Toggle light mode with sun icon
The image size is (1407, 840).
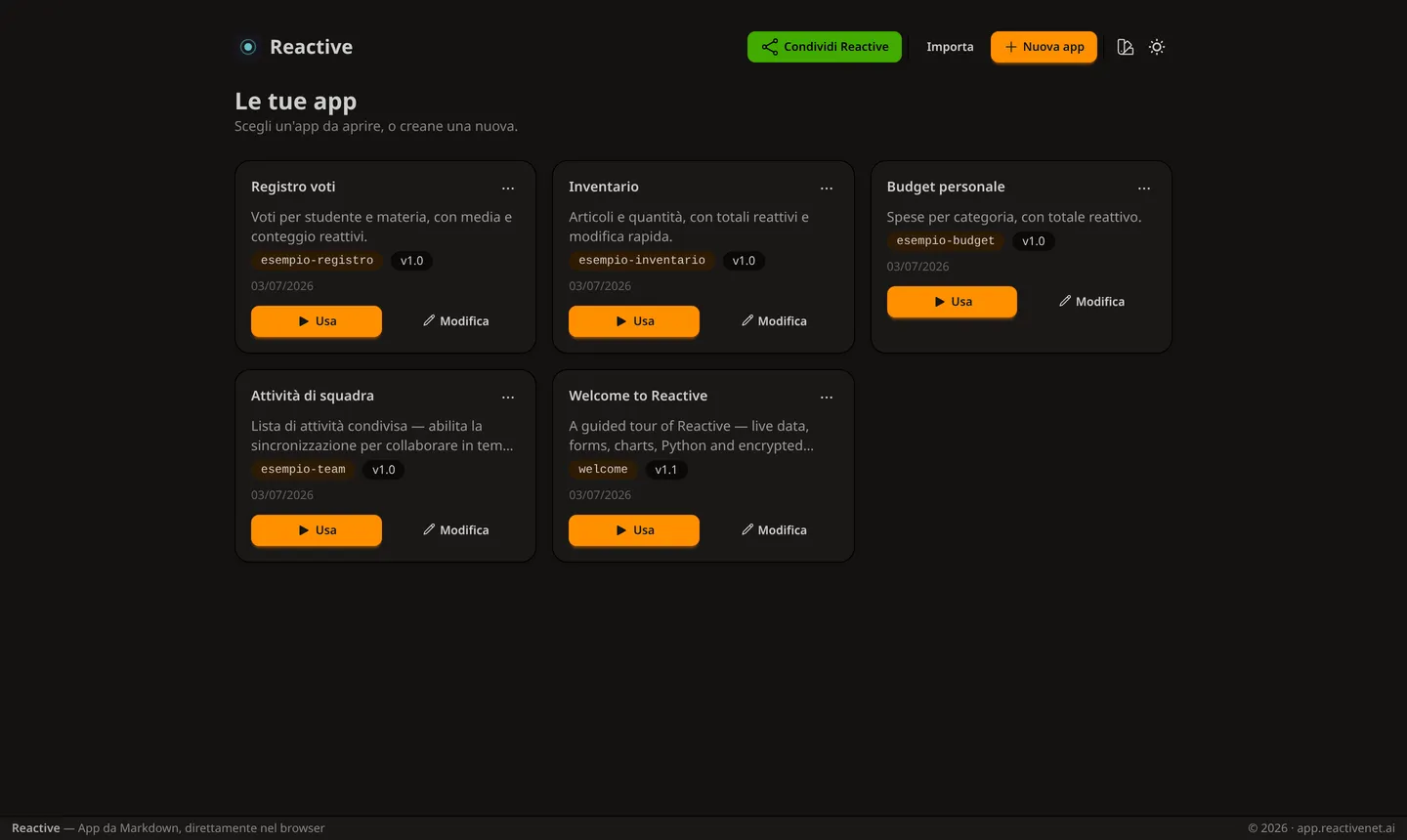[x=1157, y=47]
